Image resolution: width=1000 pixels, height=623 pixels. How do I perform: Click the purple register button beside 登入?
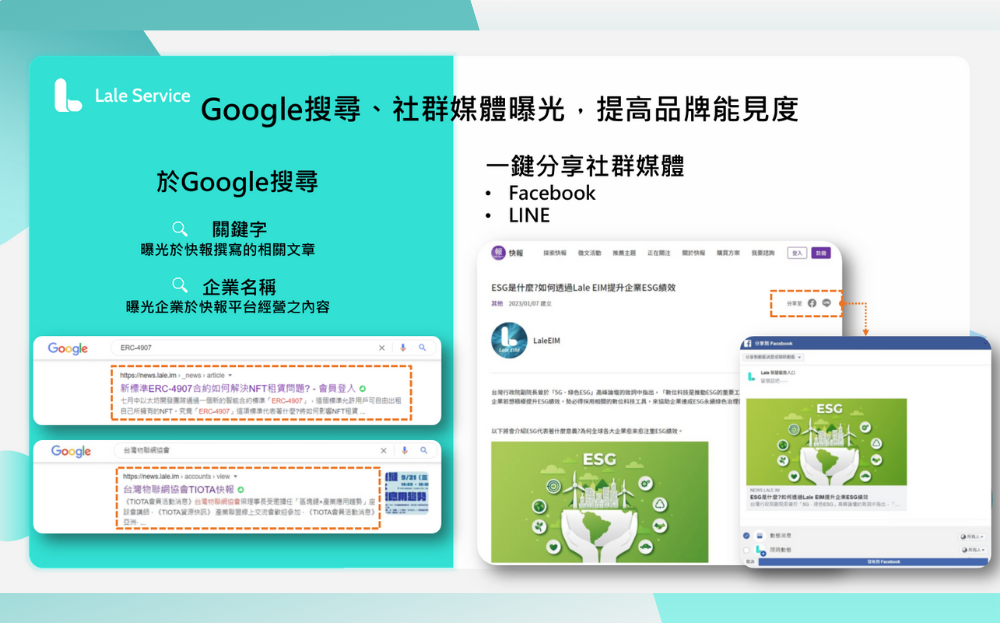(821, 253)
